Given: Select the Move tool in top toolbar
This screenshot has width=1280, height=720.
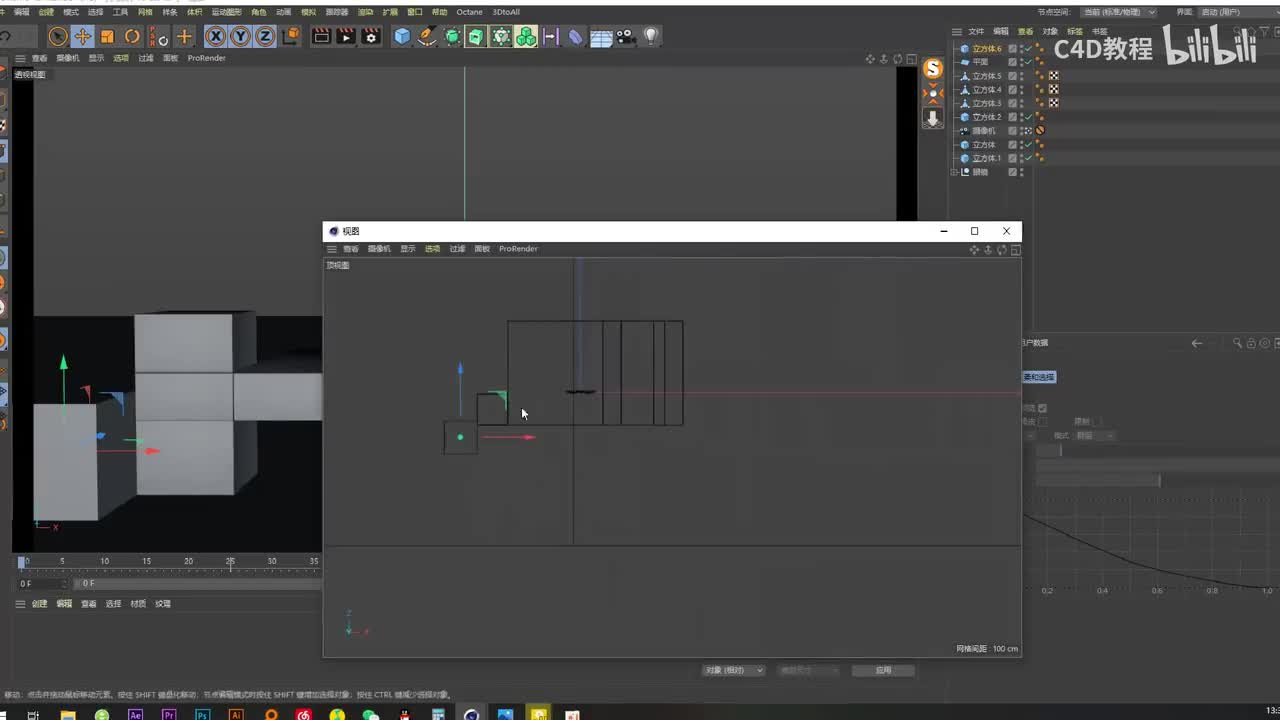Looking at the screenshot, I should [83, 37].
